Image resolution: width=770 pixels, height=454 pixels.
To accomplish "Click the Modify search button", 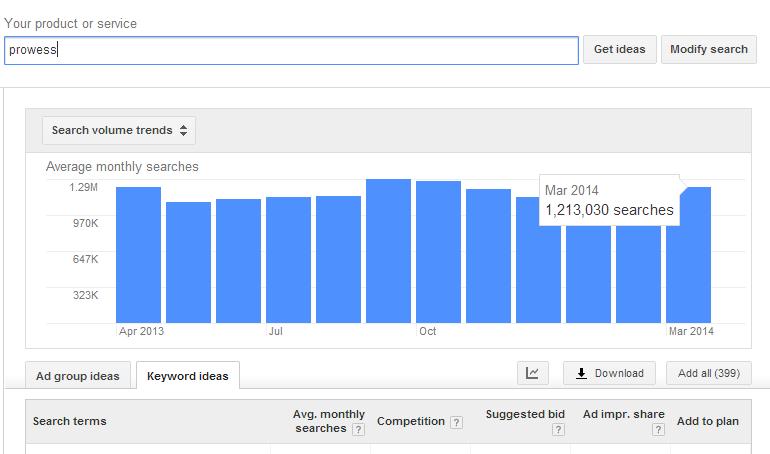I will click(709, 50).
